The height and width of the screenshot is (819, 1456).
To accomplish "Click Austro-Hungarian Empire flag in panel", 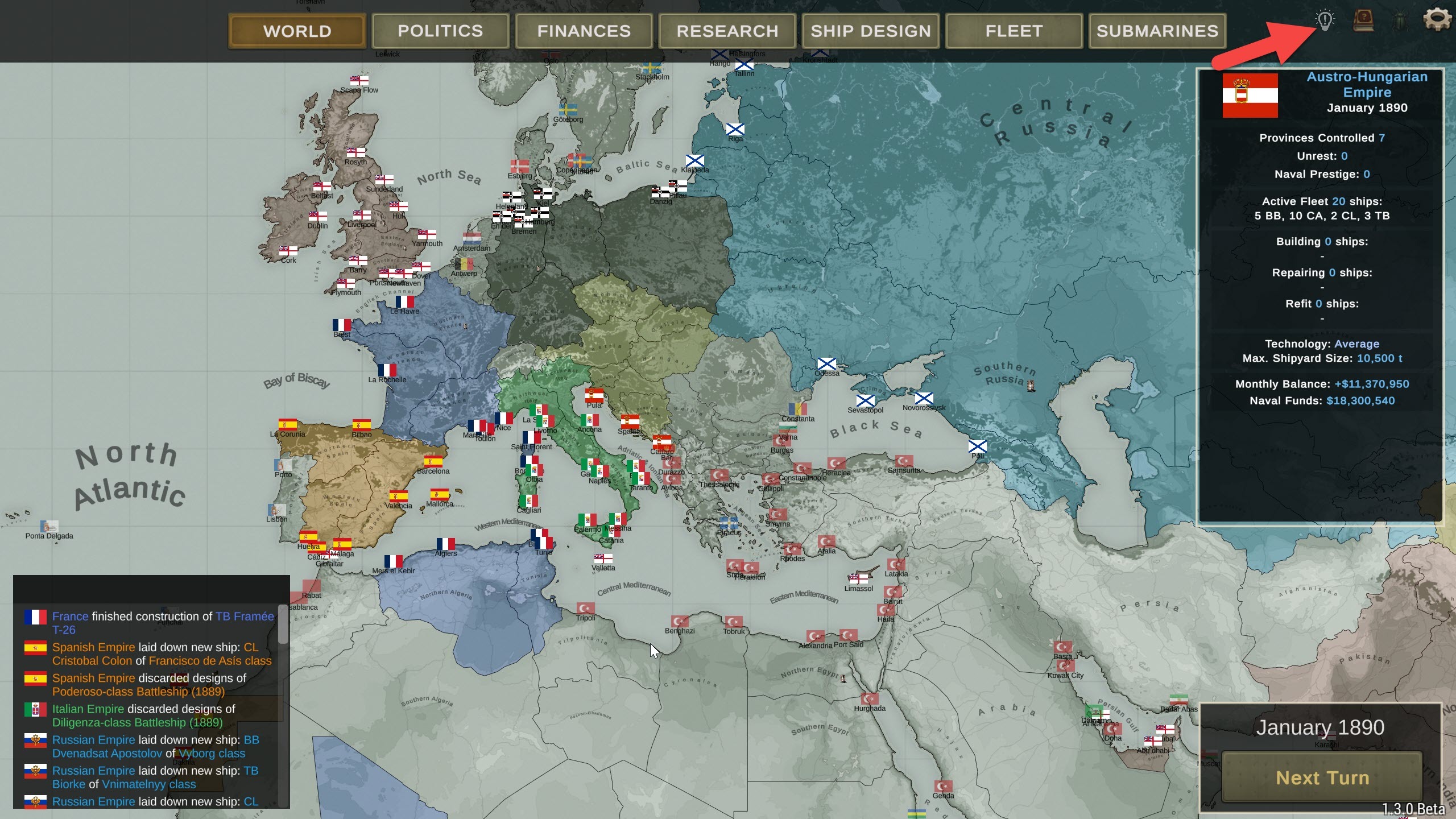I will (1250, 96).
